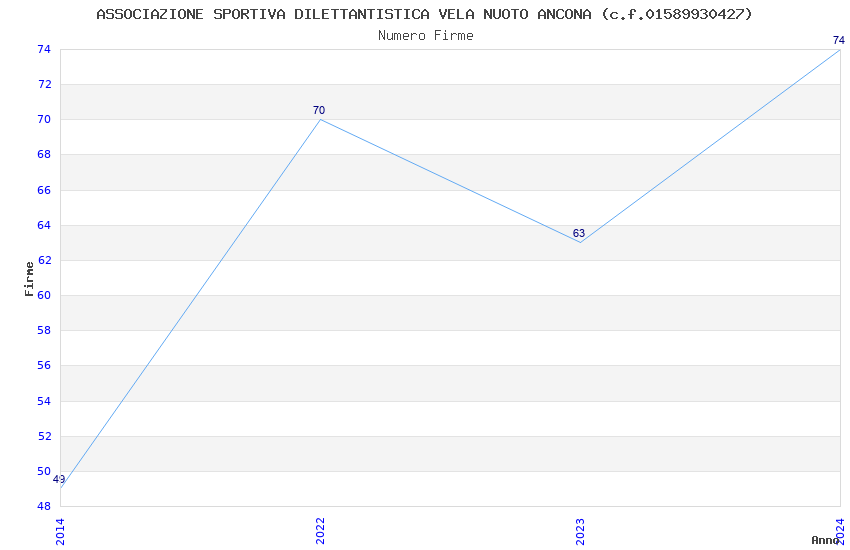The width and height of the screenshot is (850, 550).
Task: Click the y-axis tick label 52
Action: click(44, 436)
